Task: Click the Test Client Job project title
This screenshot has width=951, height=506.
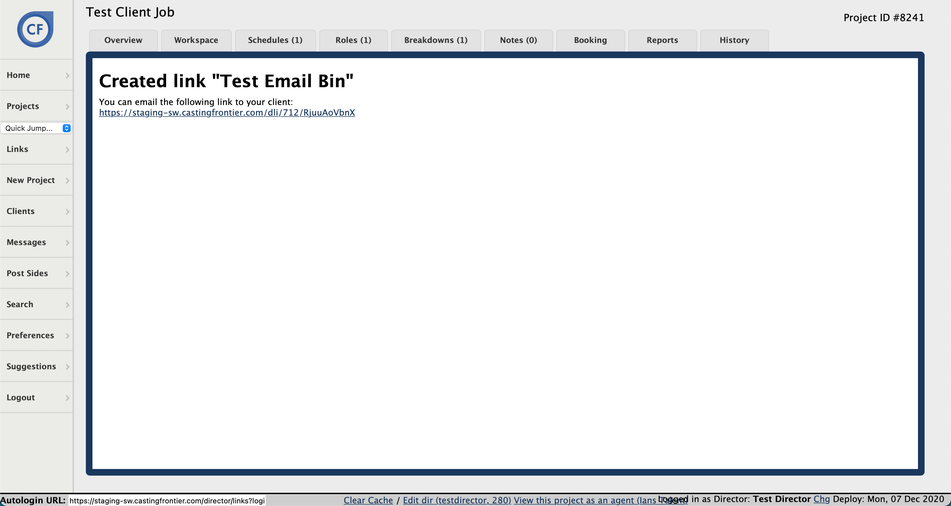Action: (130, 12)
